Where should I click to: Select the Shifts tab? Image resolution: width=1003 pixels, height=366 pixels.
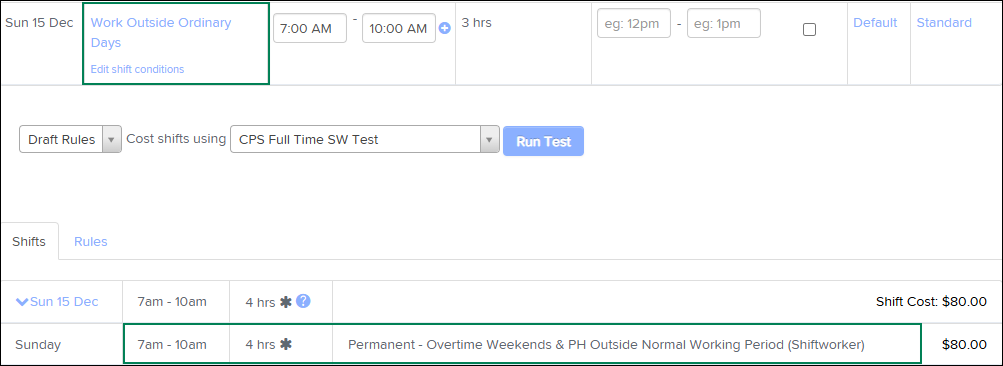click(x=29, y=242)
